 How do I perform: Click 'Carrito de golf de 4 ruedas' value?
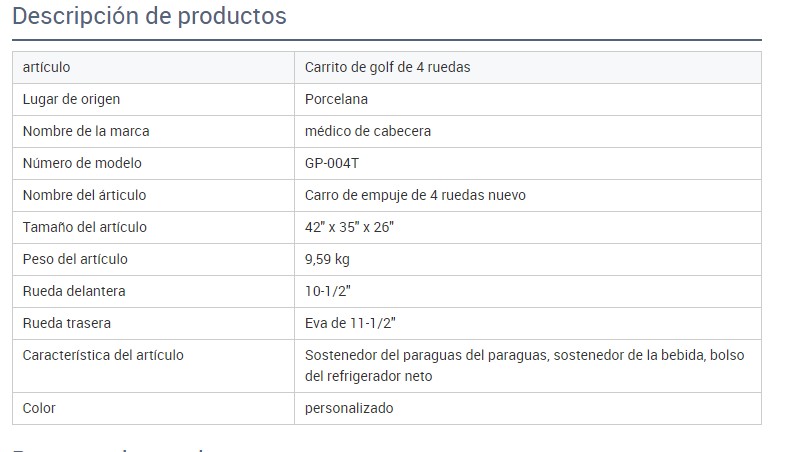pos(387,67)
